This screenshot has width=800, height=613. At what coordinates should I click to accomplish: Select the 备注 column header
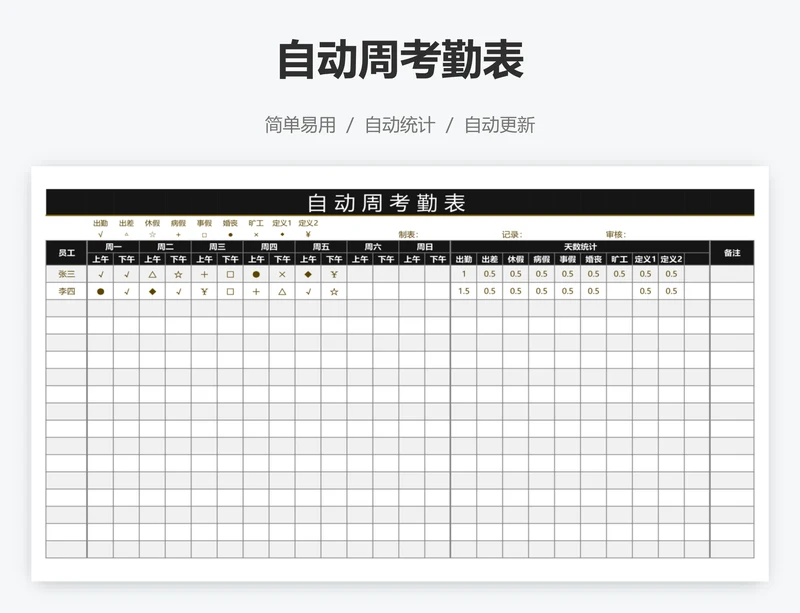(x=732, y=253)
